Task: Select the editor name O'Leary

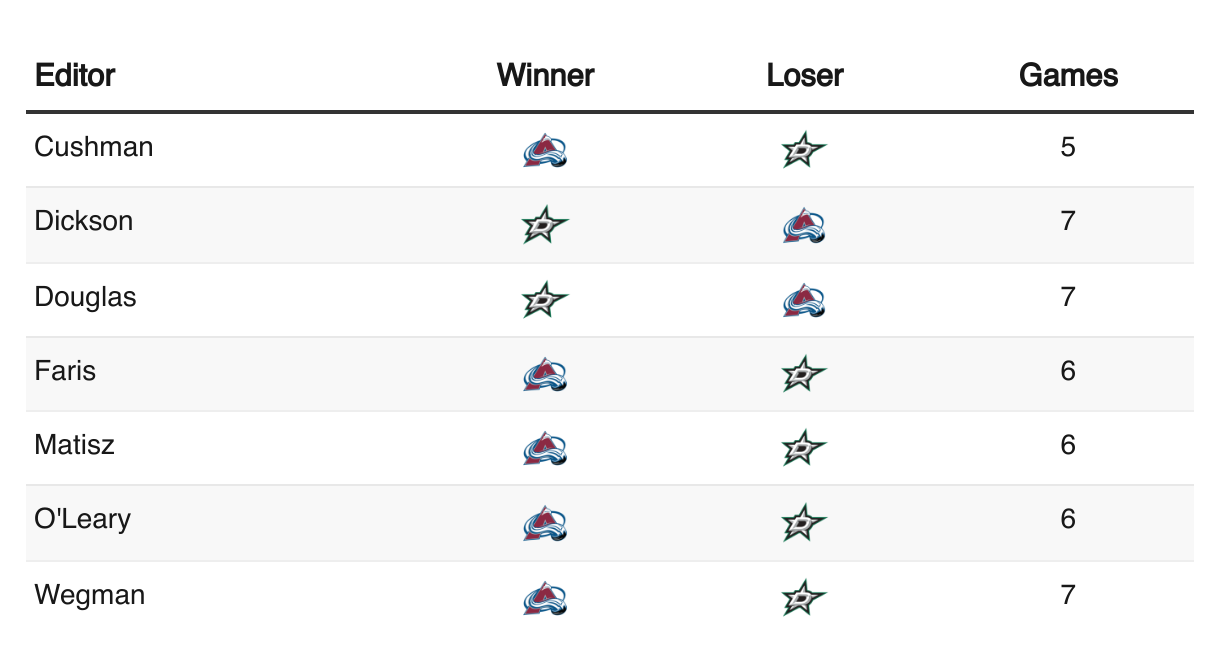Action: [x=82, y=519]
